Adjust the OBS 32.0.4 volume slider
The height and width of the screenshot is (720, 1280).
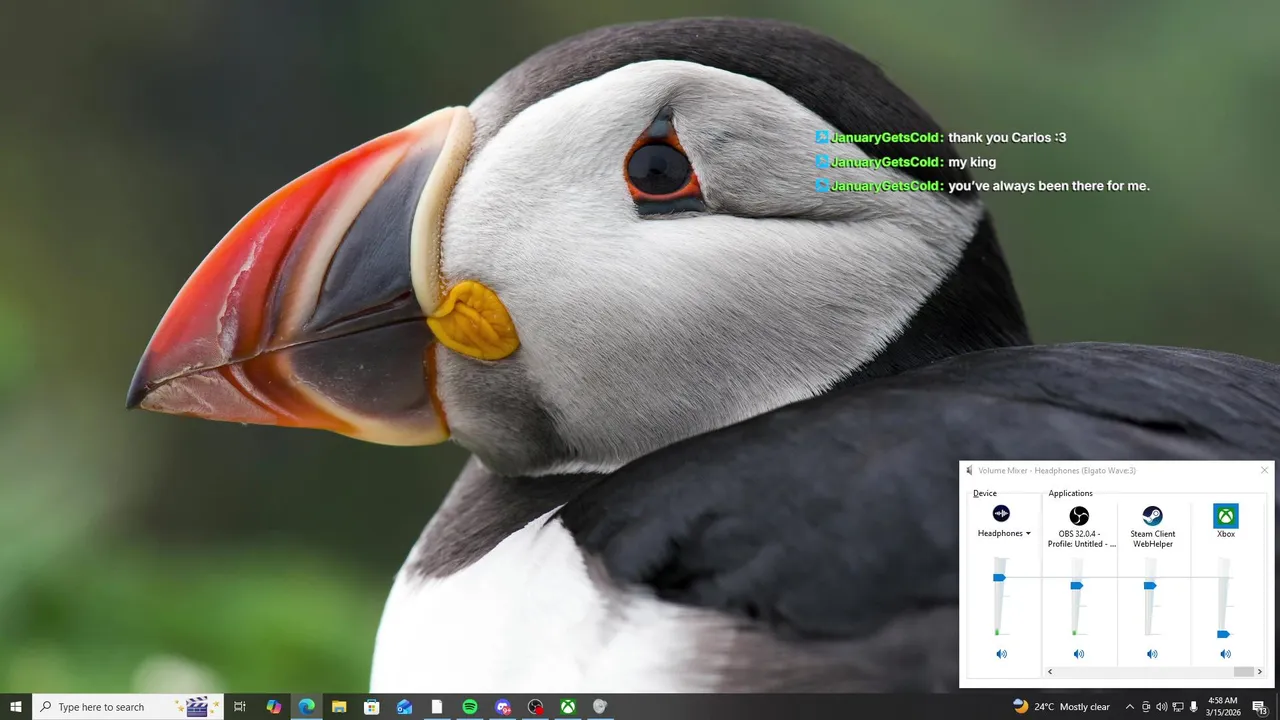(x=1077, y=585)
